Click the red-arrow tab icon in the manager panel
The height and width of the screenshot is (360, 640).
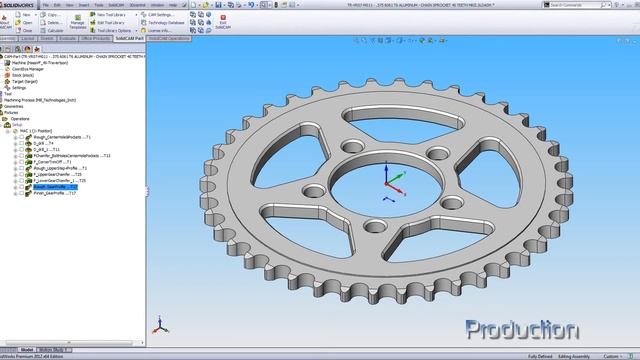coord(37,49)
